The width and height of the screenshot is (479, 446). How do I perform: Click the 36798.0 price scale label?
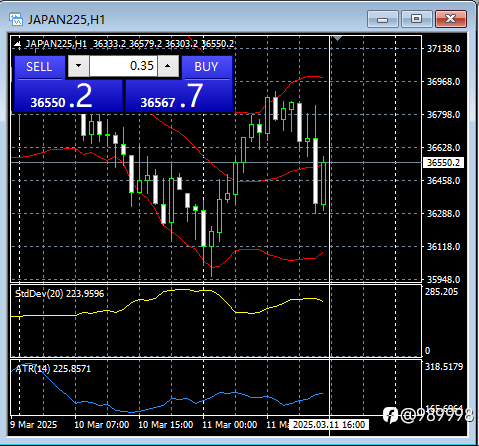click(443, 115)
